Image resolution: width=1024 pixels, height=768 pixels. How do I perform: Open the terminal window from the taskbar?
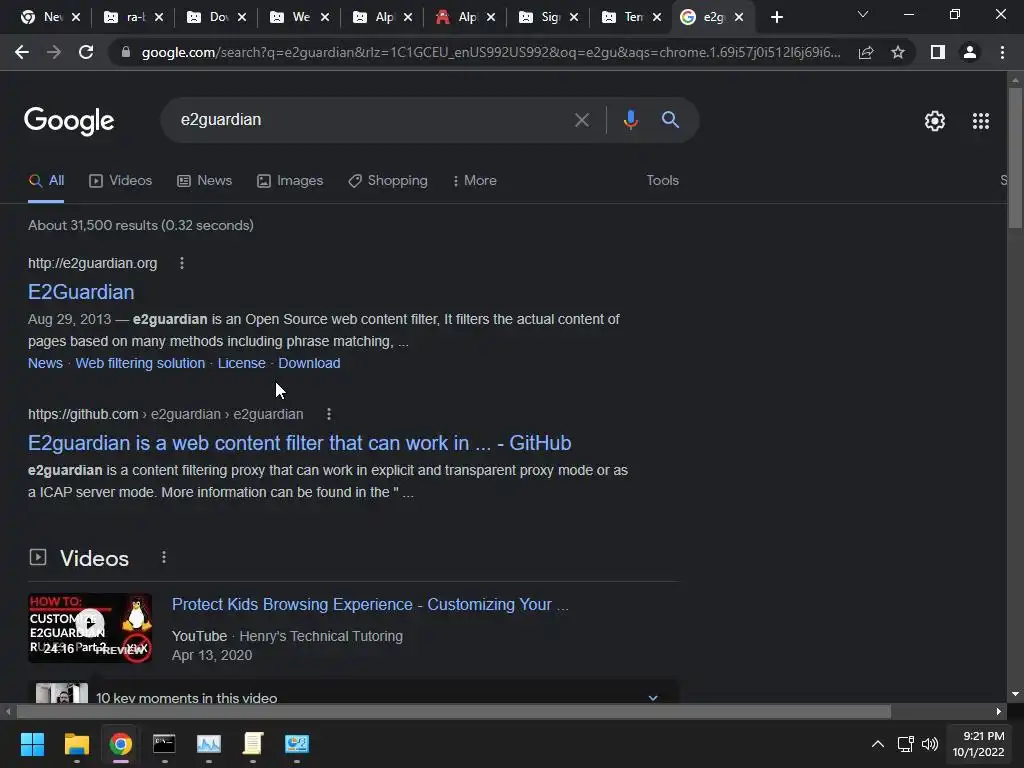click(164, 744)
